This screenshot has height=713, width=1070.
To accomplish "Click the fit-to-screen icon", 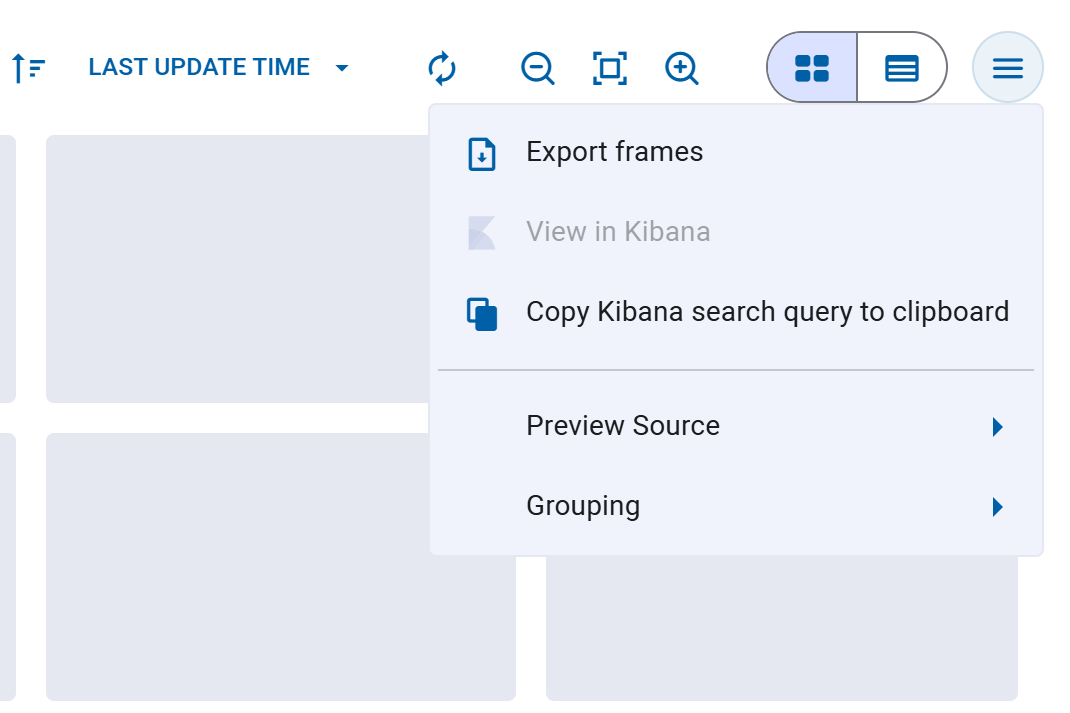I will [x=609, y=67].
